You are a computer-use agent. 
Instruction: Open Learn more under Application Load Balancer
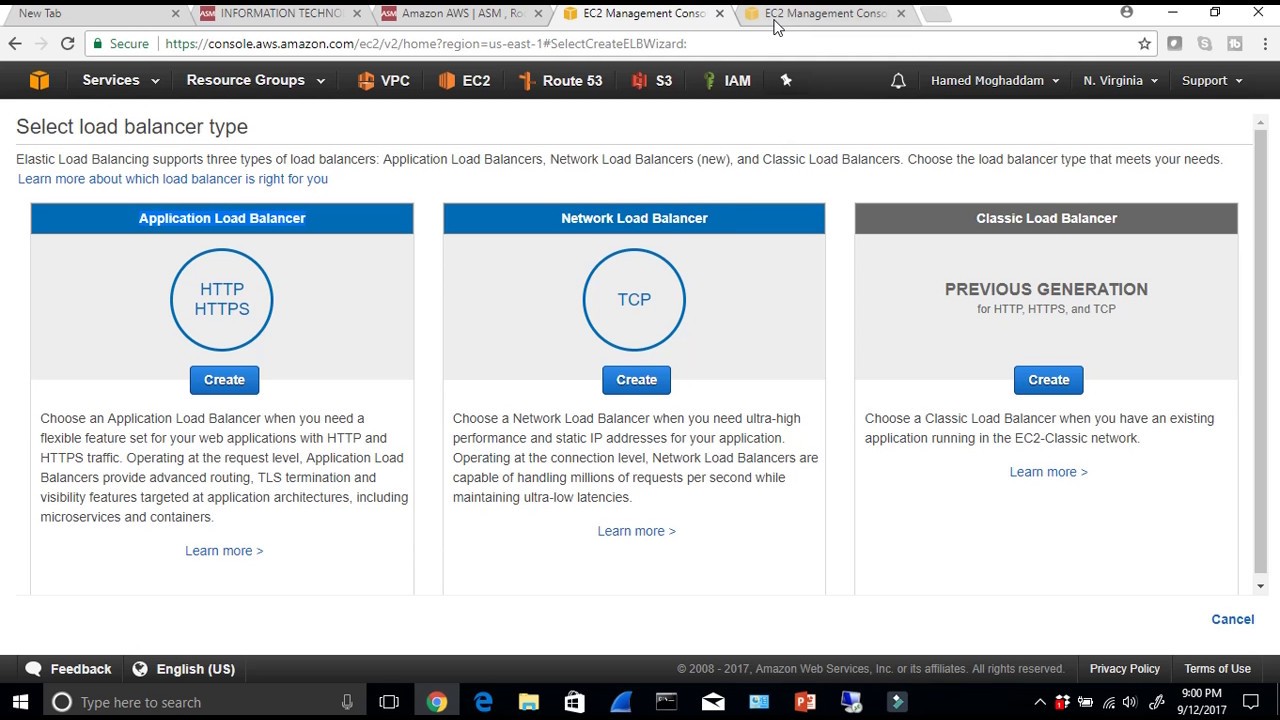click(x=224, y=551)
